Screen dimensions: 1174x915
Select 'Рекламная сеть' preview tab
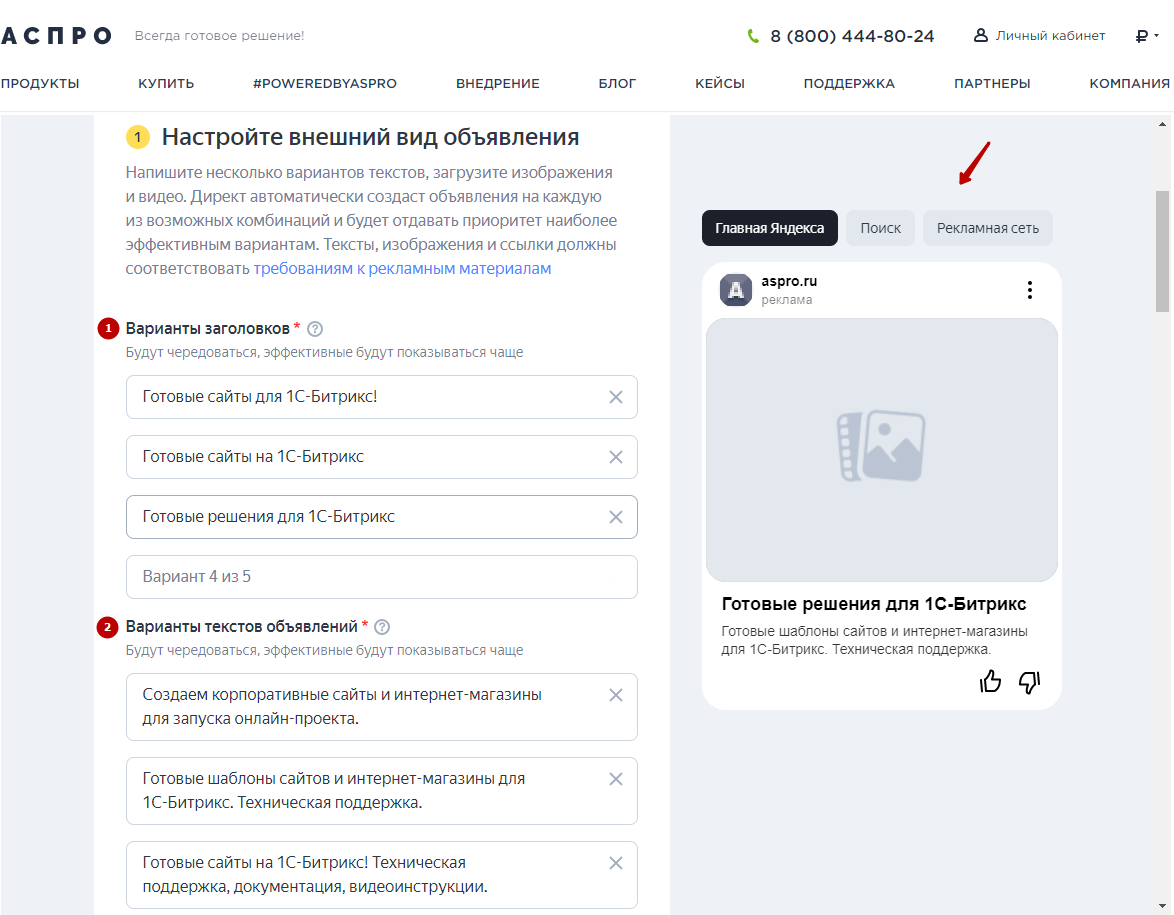coord(987,228)
